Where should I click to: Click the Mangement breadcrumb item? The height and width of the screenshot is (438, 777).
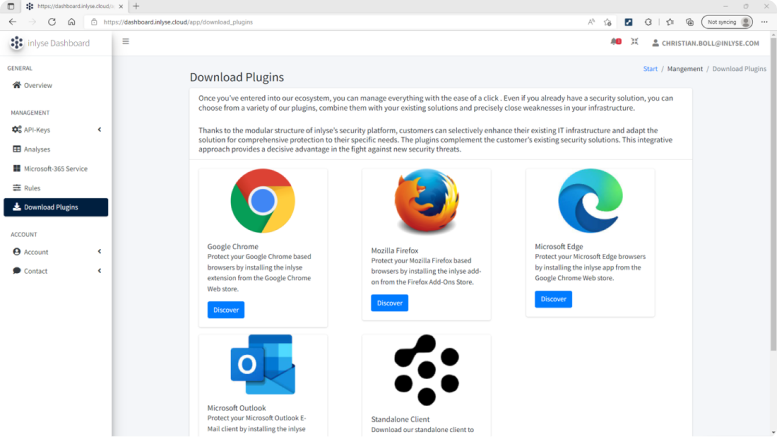point(685,69)
